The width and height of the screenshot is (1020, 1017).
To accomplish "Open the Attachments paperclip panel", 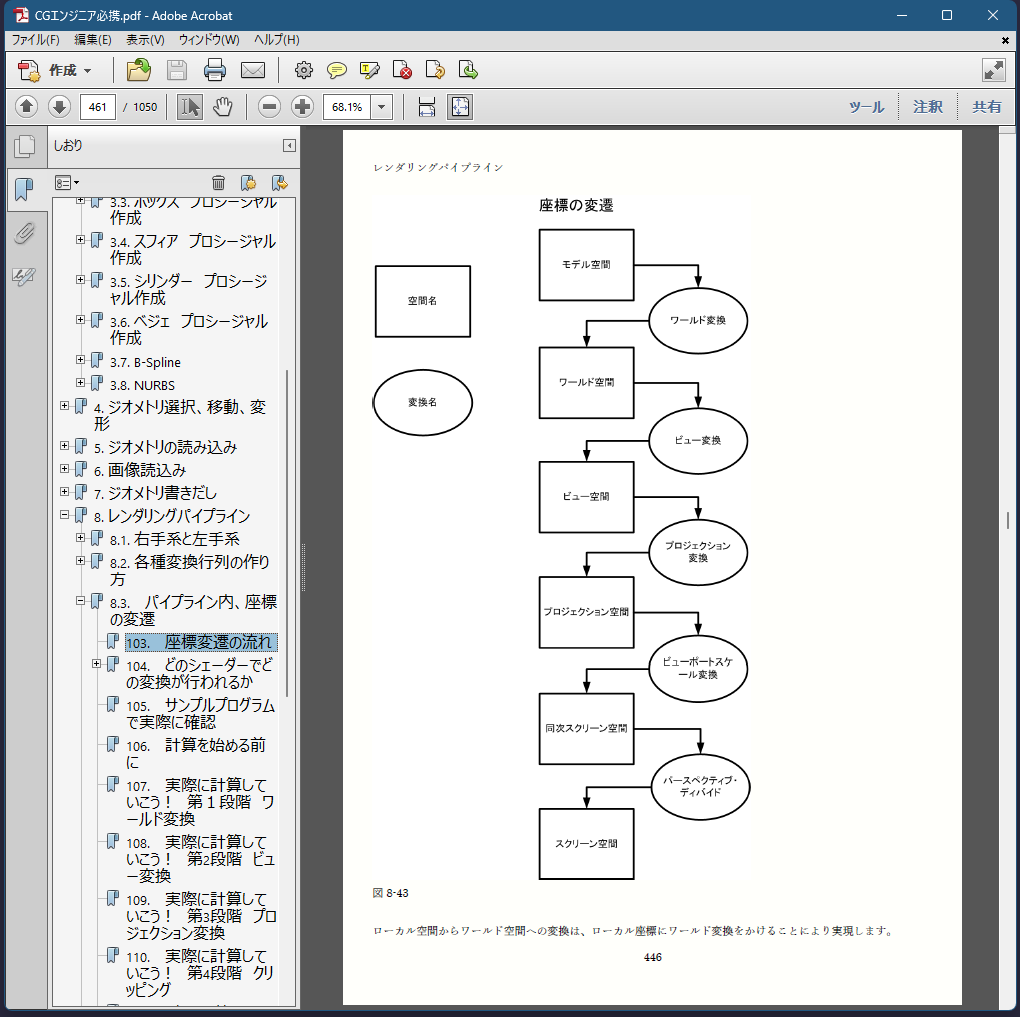I will pyautogui.click(x=24, y=234).
